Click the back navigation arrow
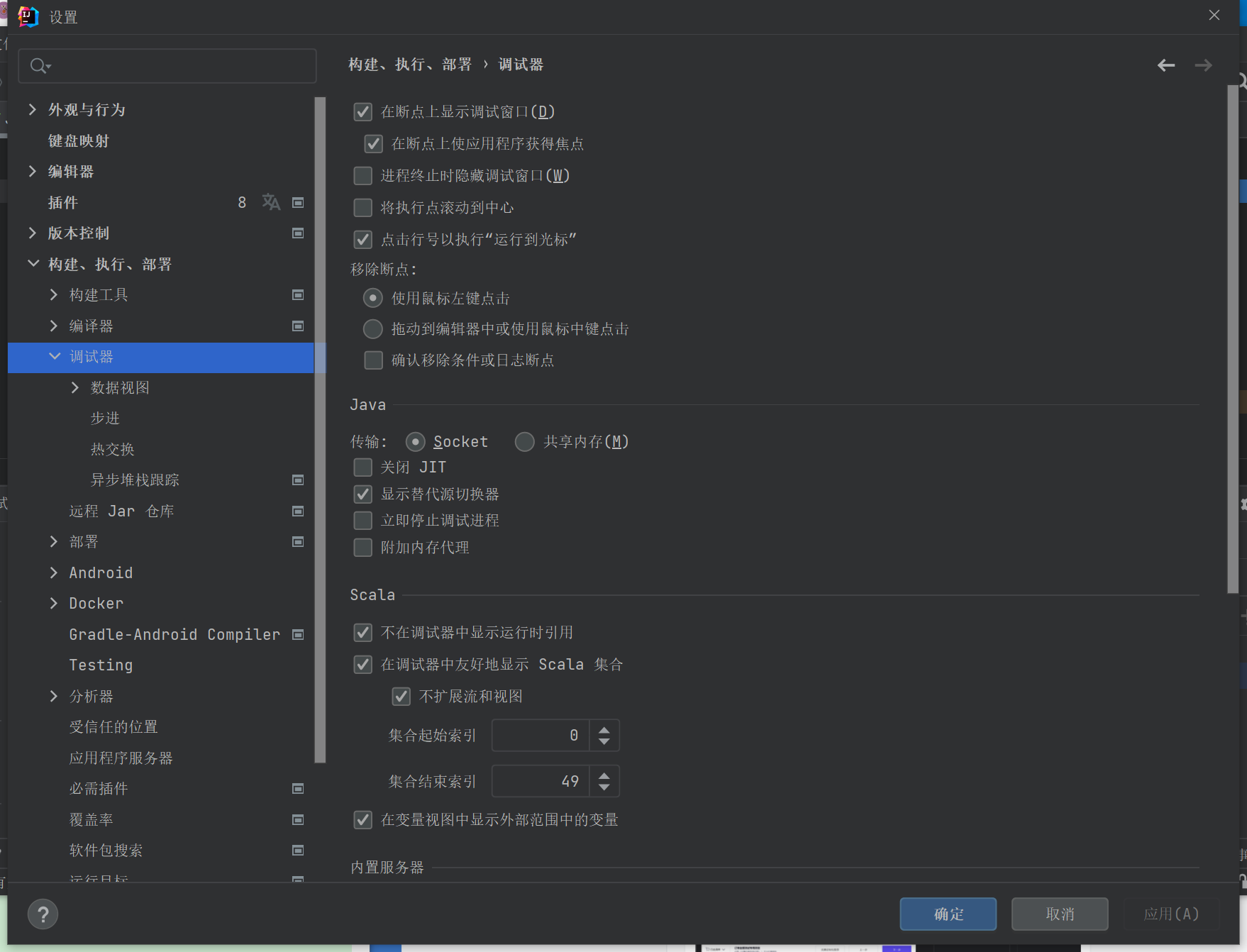This screenshot has height=952, width=1247. [1165, 65]
